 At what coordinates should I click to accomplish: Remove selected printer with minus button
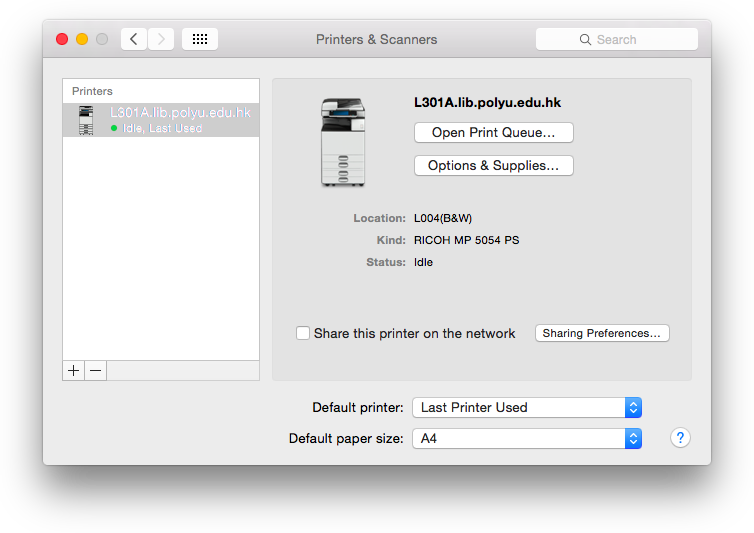[96, 370]
